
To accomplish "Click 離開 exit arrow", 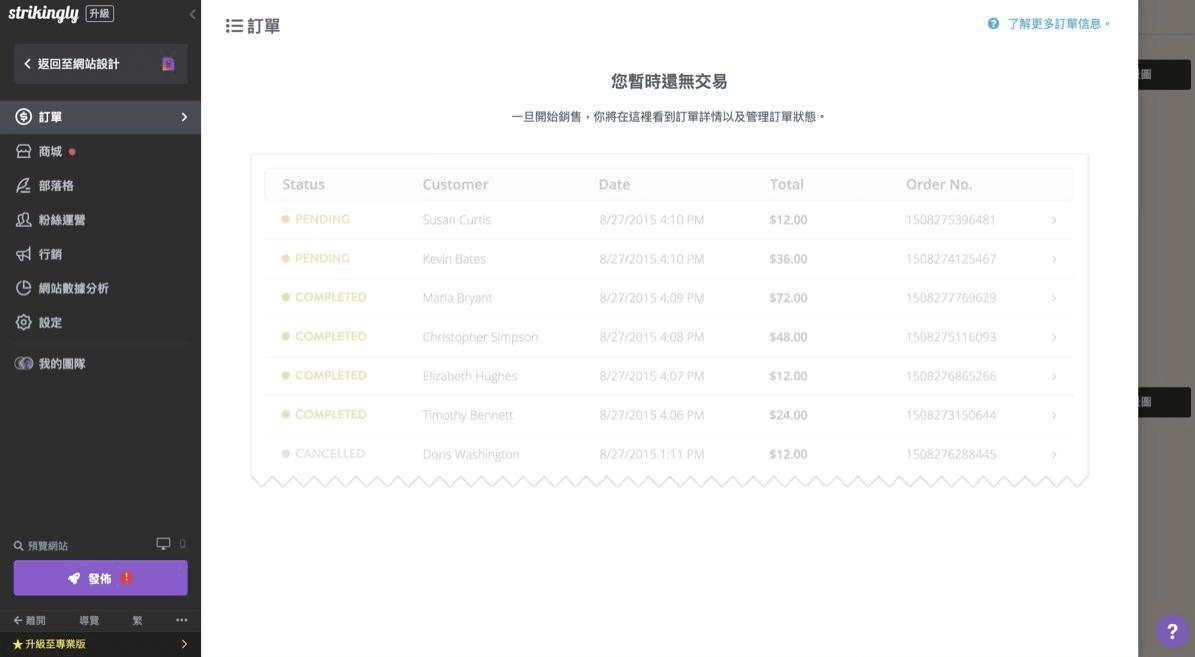I will pyautogui.click(x=28, y=620).
